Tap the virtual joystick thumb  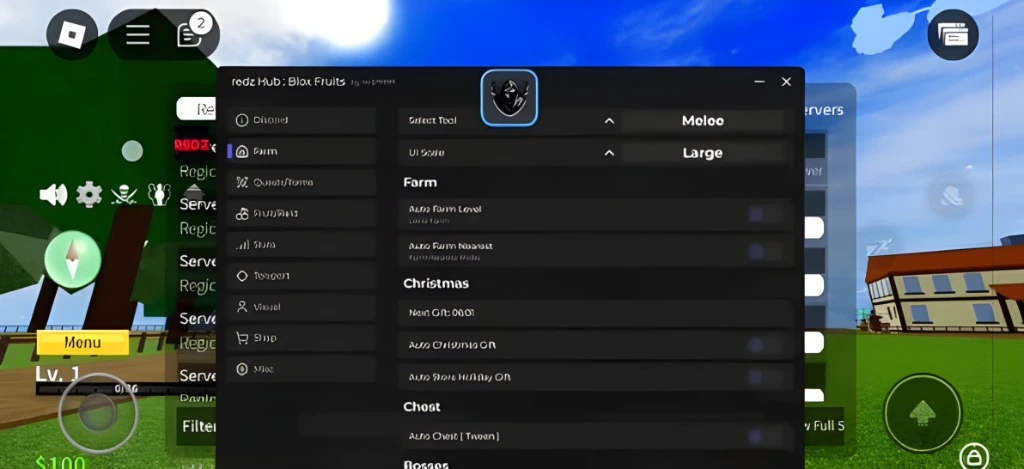(98, 413)
